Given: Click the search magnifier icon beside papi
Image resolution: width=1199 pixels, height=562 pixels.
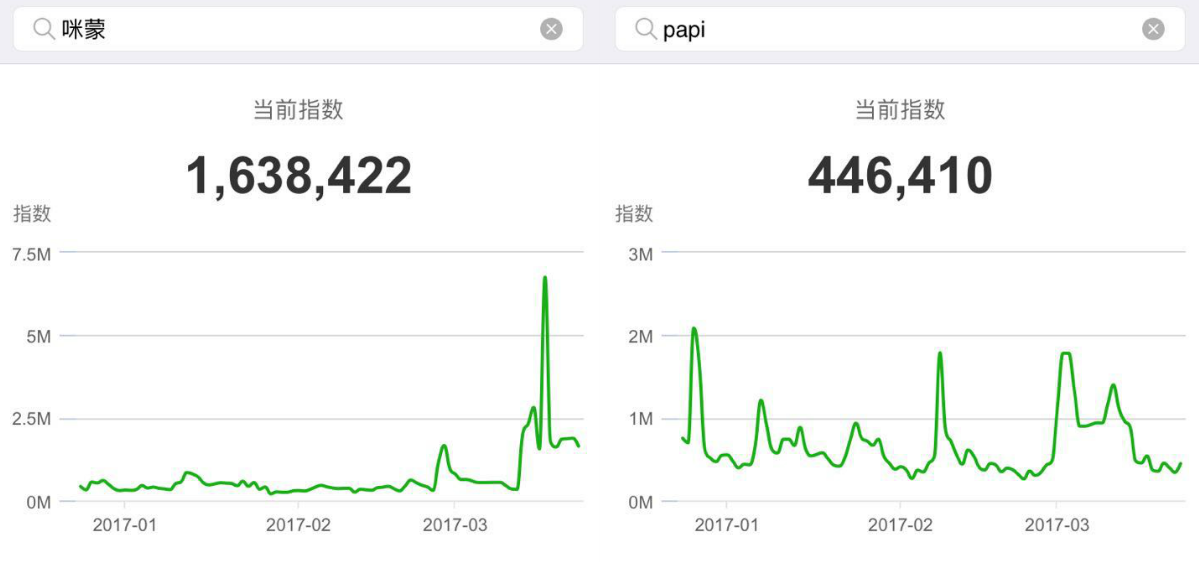Looking at the screenshot, I should click(x=647, y=29).
